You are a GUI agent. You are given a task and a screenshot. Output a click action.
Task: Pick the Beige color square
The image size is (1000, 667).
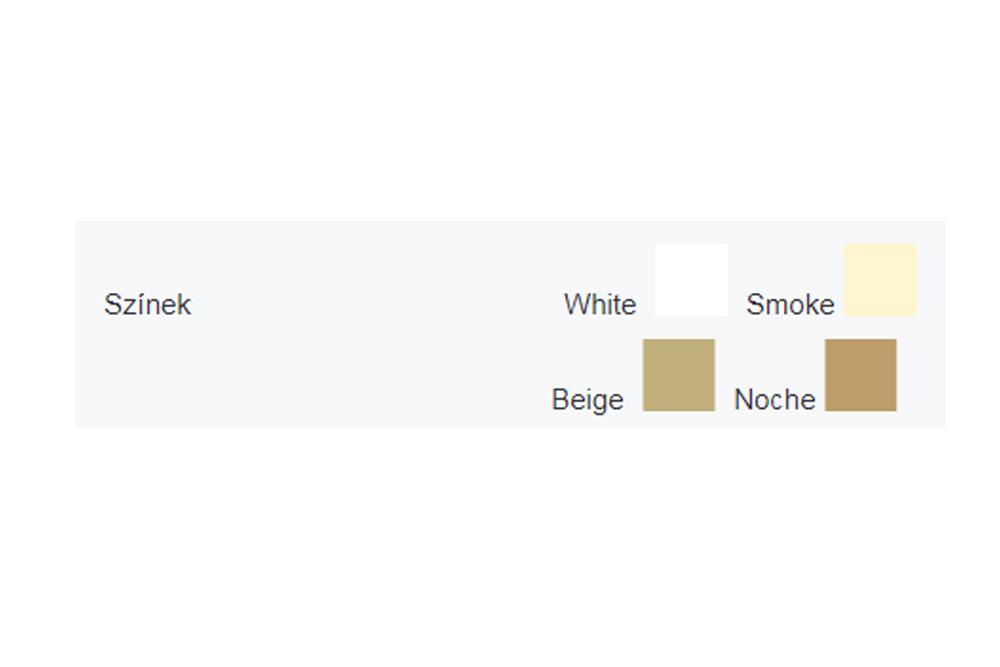coord(679,375)
